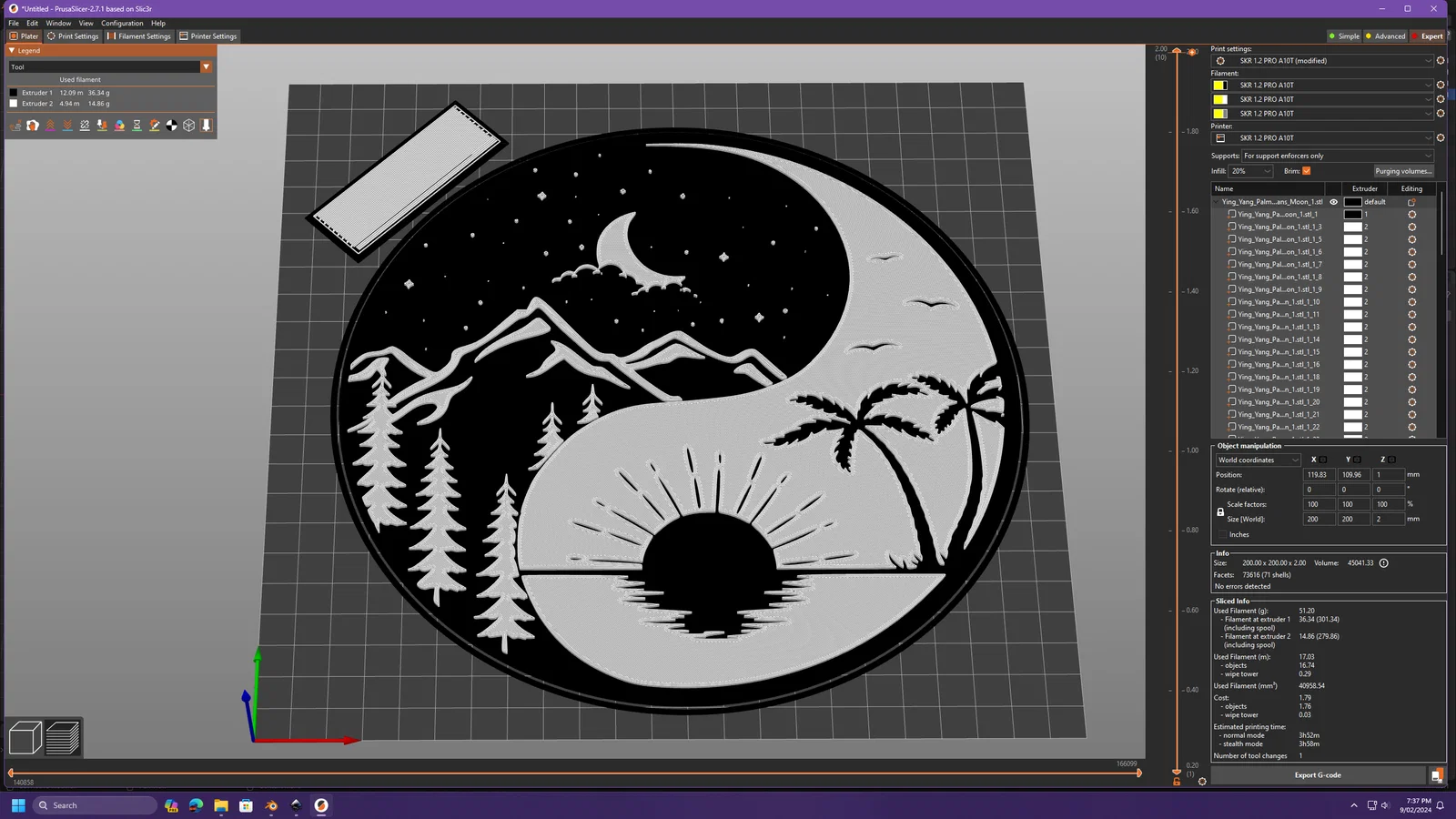This screenshot has width=1456, height=819.
Task: Open first Filament preset dropdown
Action: (x=1323, y=86)
